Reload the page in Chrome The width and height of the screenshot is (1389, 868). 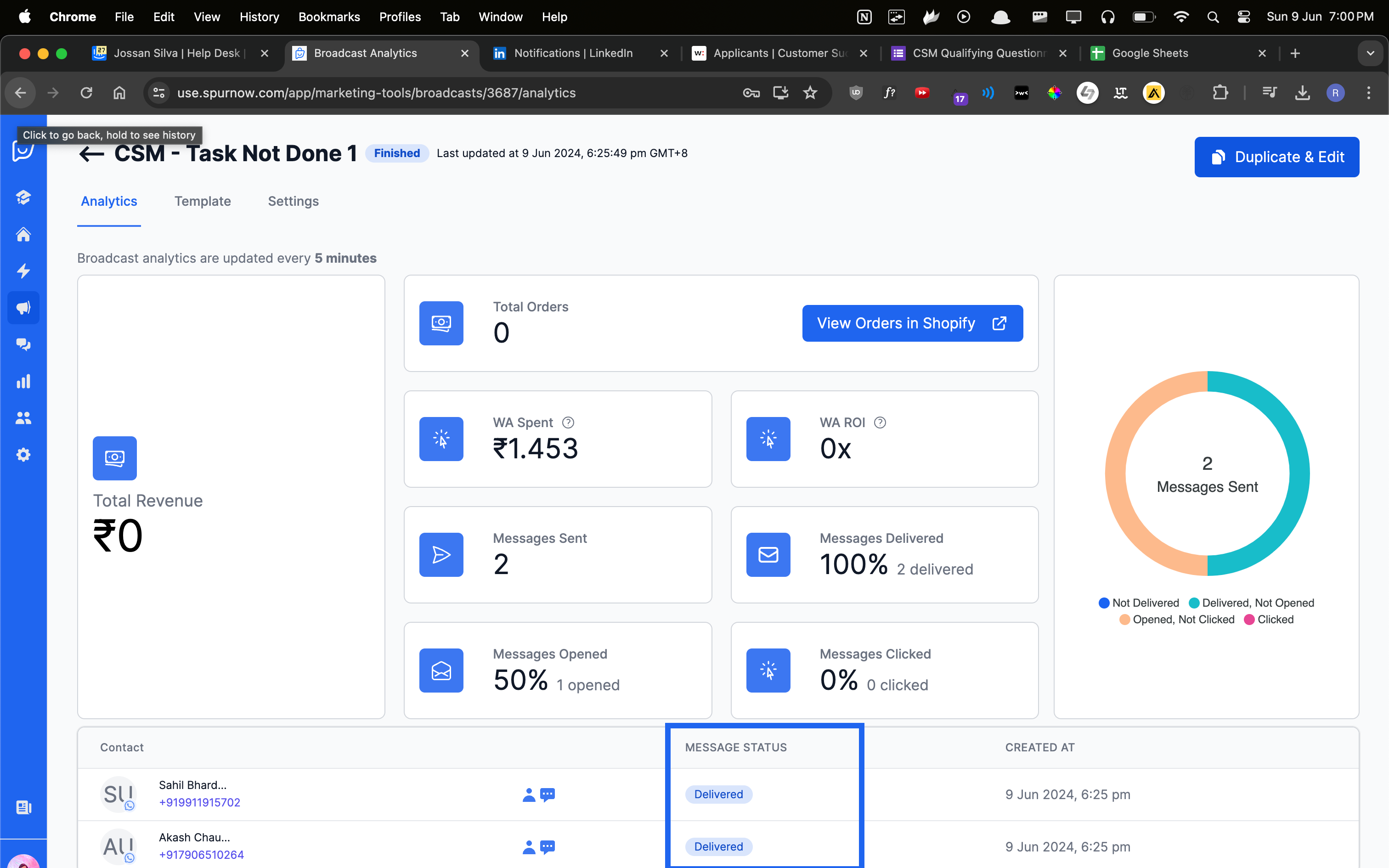(86, 92)
